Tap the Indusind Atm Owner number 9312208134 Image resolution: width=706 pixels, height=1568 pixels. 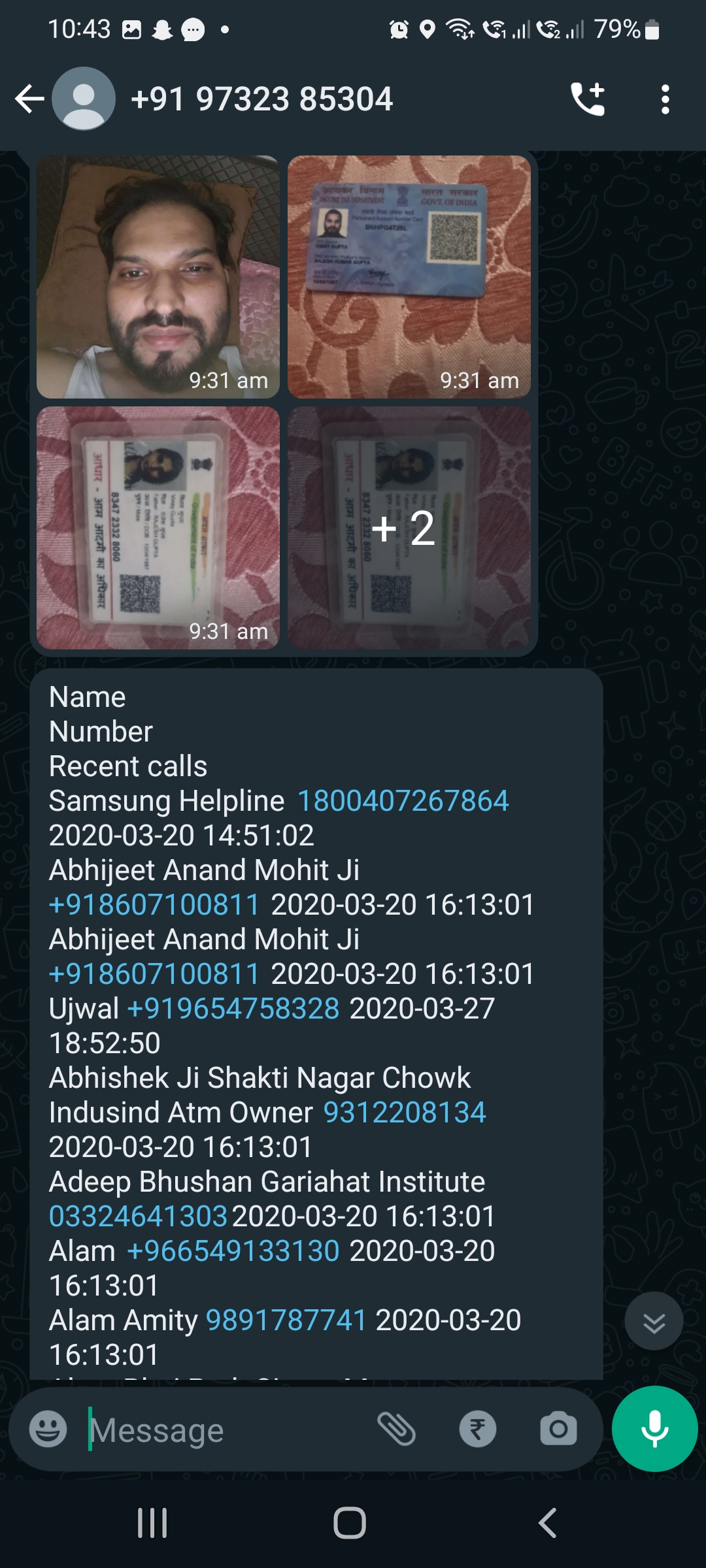[x=405, y=1113]
